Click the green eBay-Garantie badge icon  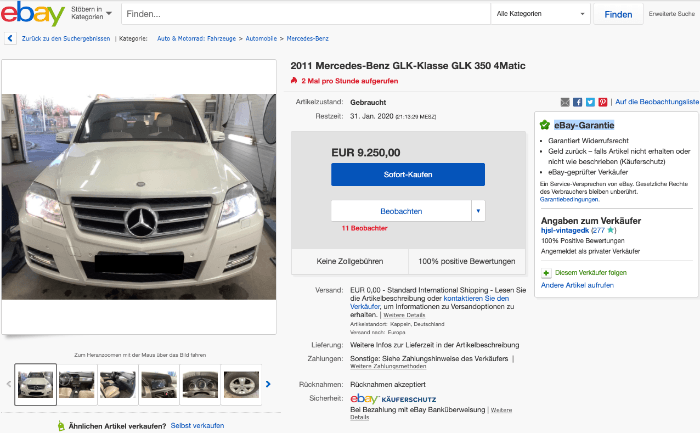(x=545, y=125)
